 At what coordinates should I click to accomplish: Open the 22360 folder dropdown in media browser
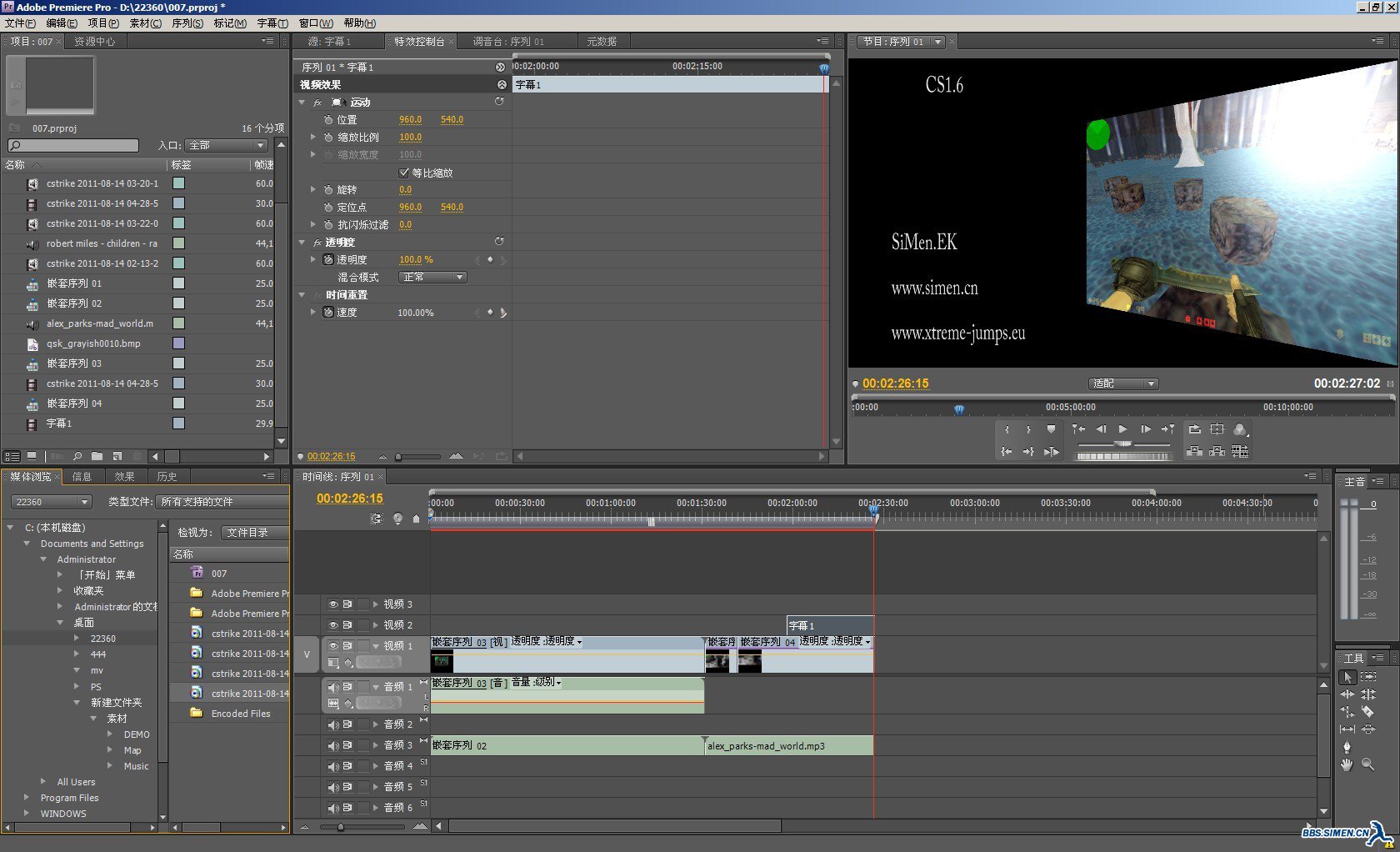51,502
